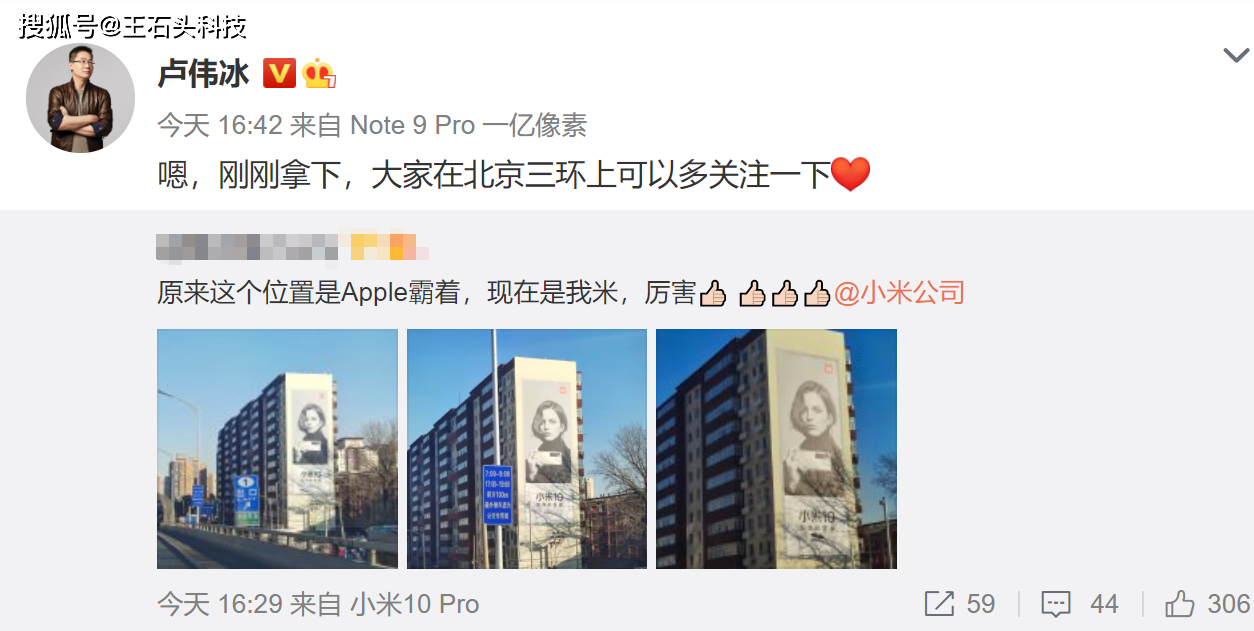Open the post options chevron menu
This screenshot has width=1254, height=631.
click(x=1237, y=55)
